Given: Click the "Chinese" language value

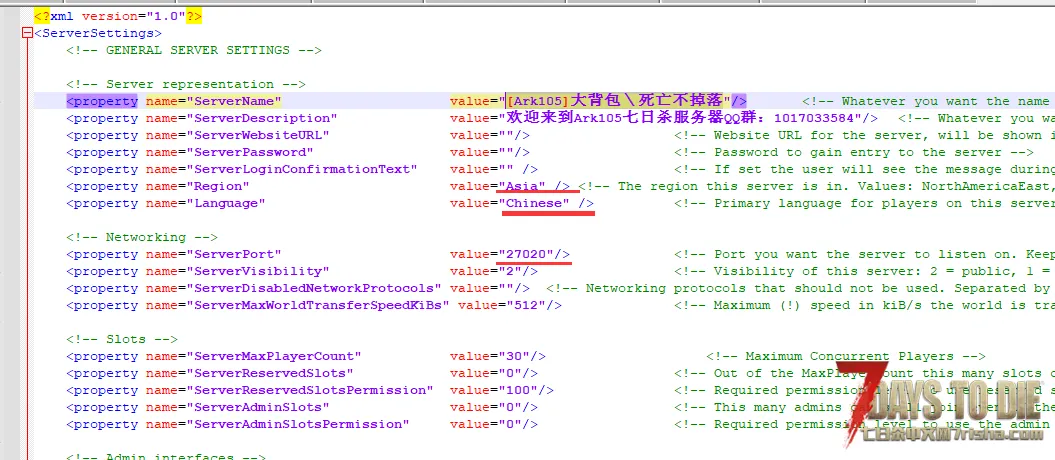Looking at the screenshot, I should [x=534, y=203].
